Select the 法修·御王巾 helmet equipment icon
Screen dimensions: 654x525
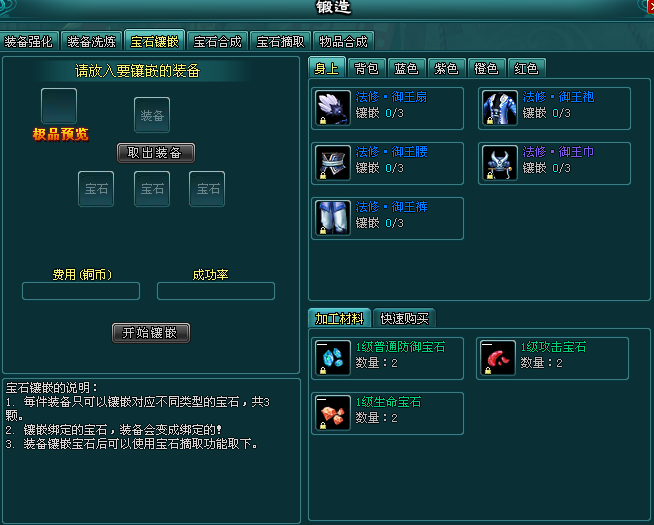[x=500, y=163]
